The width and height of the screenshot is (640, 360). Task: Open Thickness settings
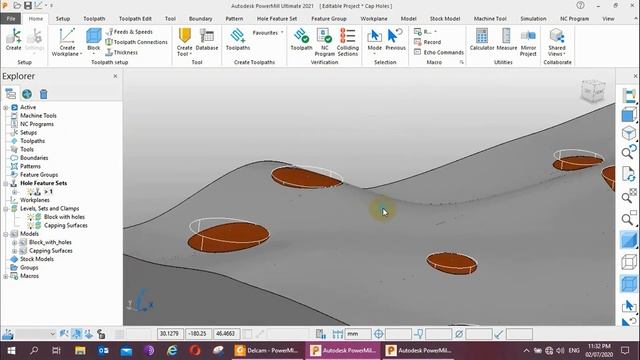click(x=122, y=52)
